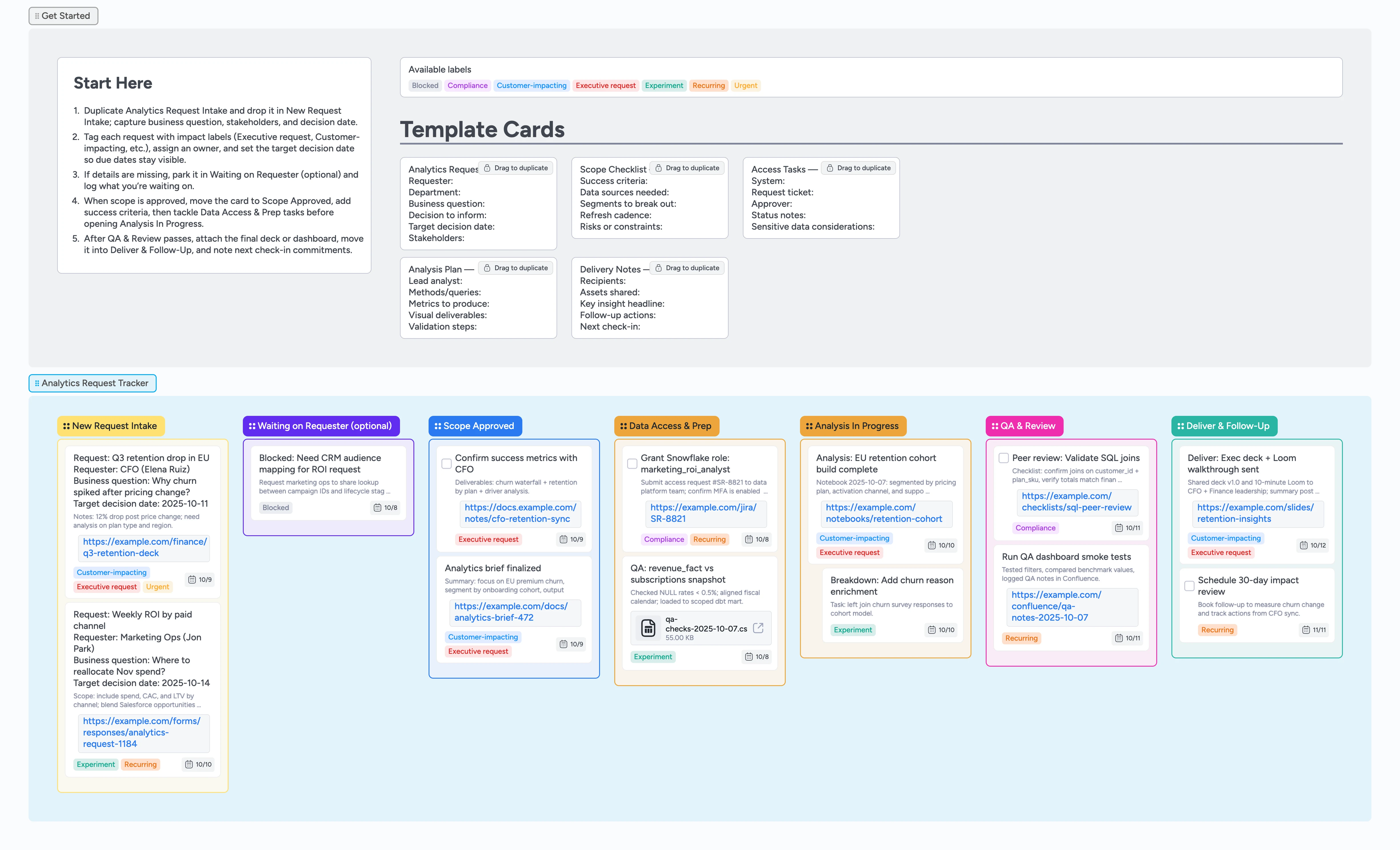Click the open-external icon on qa-checks CSV attachment
The image size is (1400, 850).
757,628
